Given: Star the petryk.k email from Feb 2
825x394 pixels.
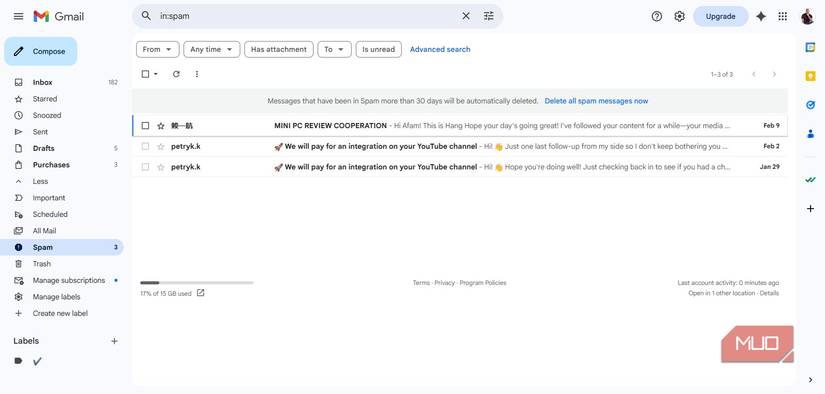Looking at the screenshot, I should (x=160, y=146).
